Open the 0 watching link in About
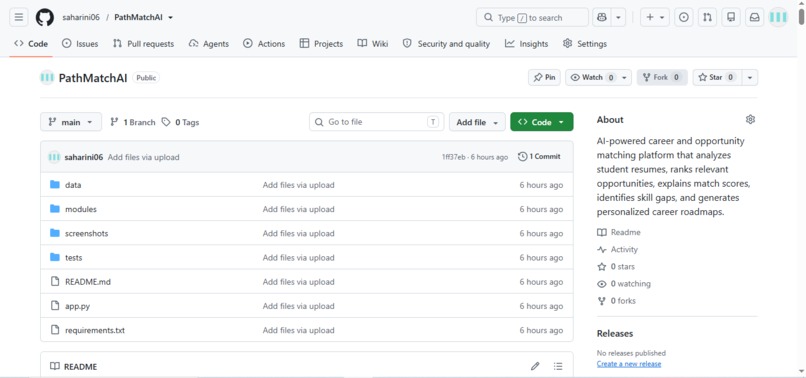The width and height of the screenshot is (806, 378). tap(624, 284)
